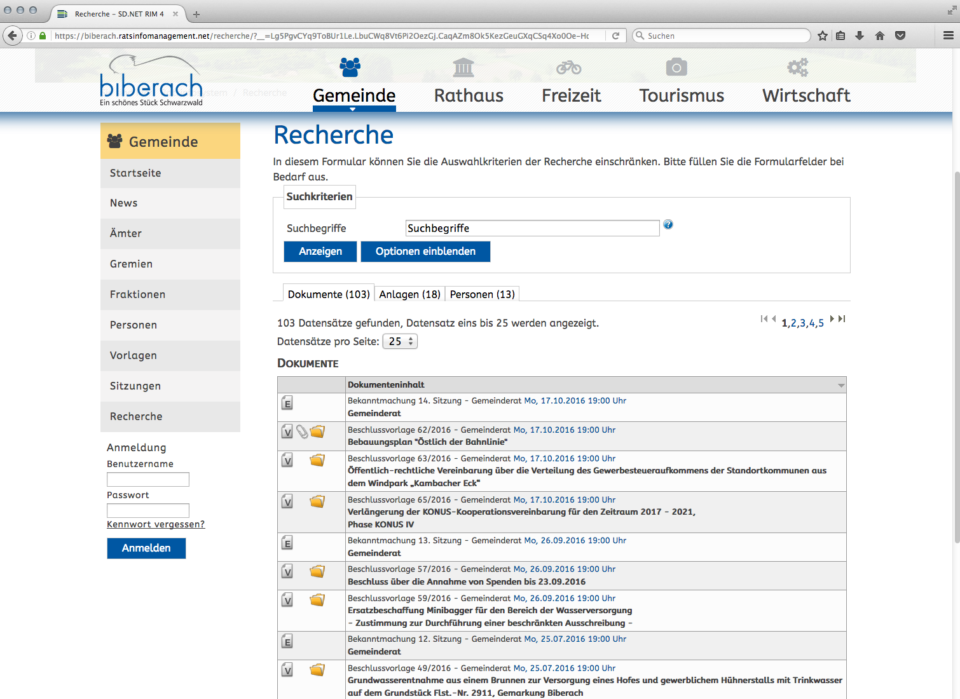Image resolution: width=960 pixels, height=699 pixels.
Task: Bookmark this page with star icon
Action: pyautogui.click(x=822, y=35)
